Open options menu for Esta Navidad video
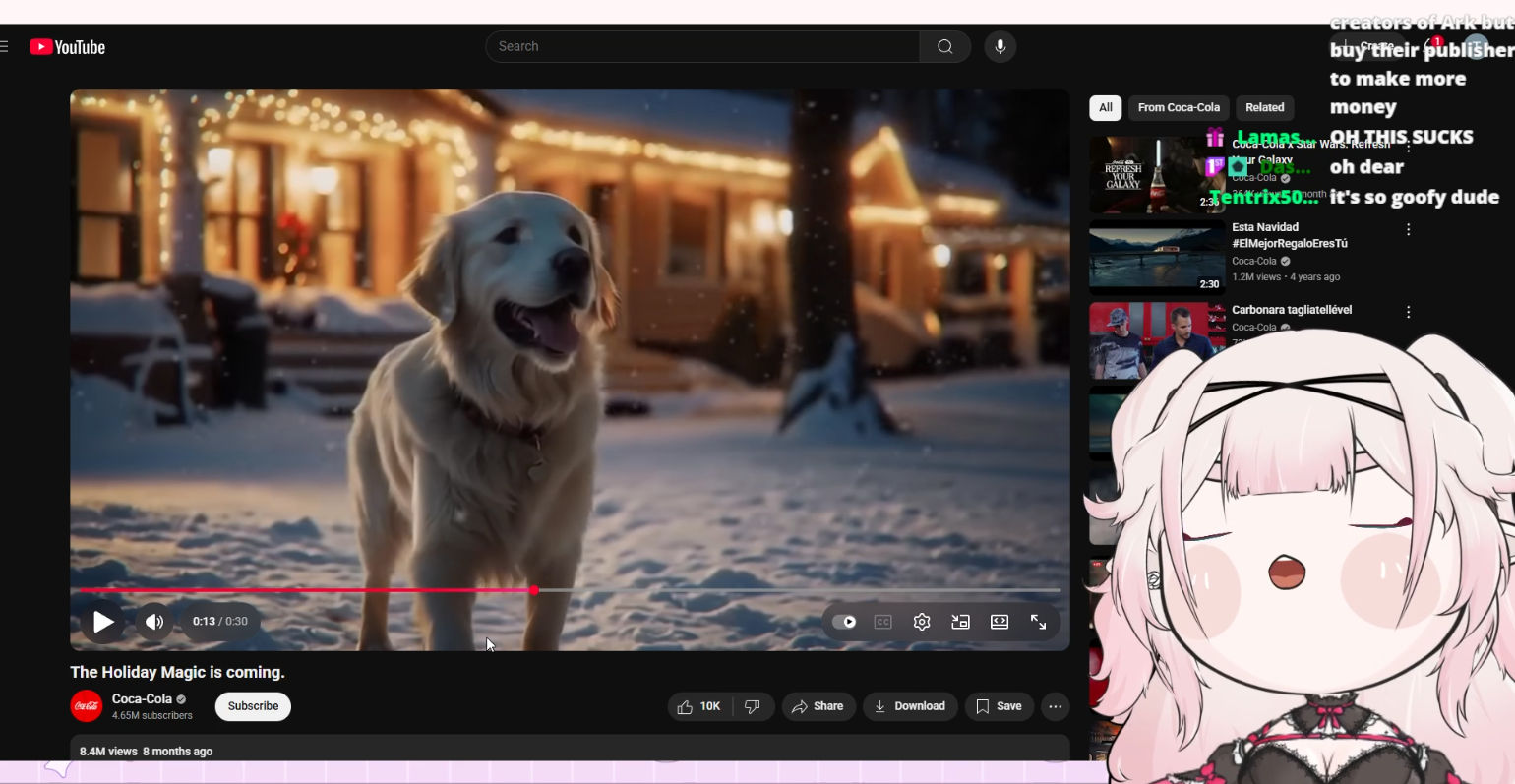 1409,229
